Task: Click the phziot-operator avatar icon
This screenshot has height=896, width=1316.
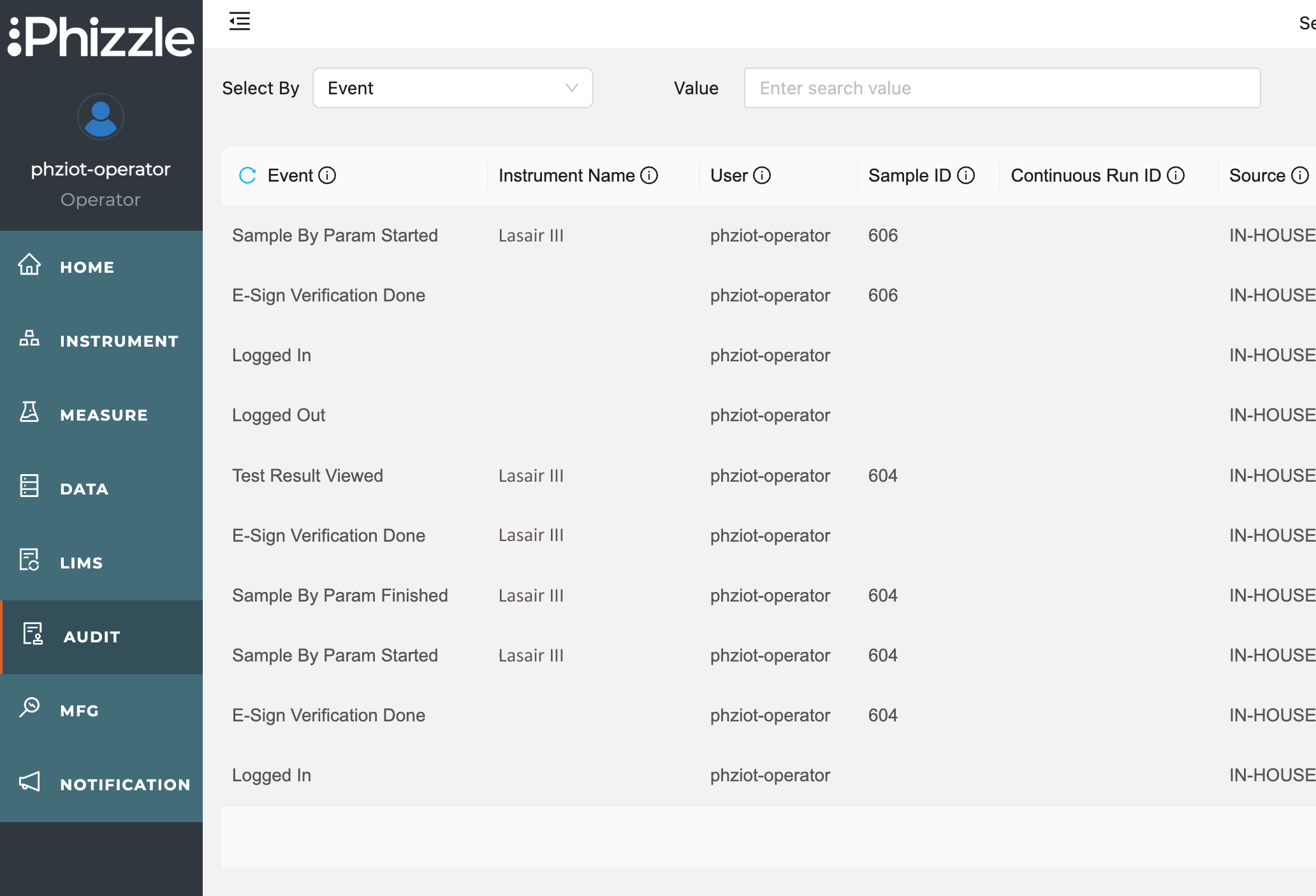Action: pyautogui.click(x=100, y=117)
